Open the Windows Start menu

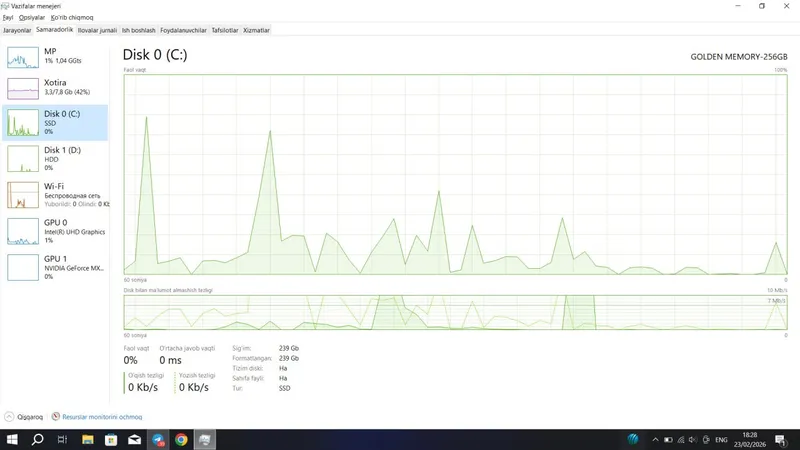click(12, 439)
